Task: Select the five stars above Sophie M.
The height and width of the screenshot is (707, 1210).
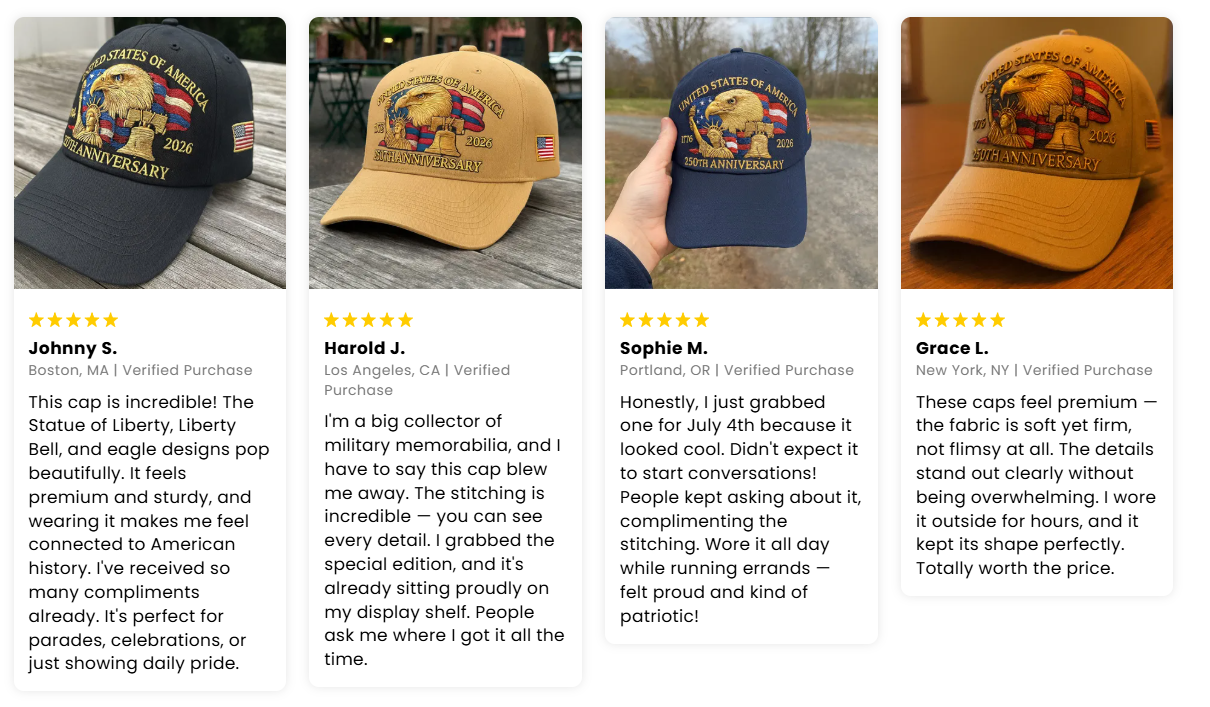Action: (x=665, y=320)
